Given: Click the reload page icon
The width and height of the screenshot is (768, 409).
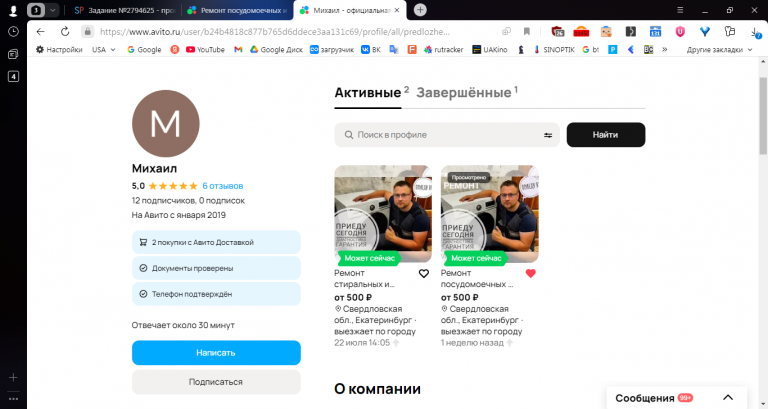Looking at the screenshot, I should click(x=65, y=31).
